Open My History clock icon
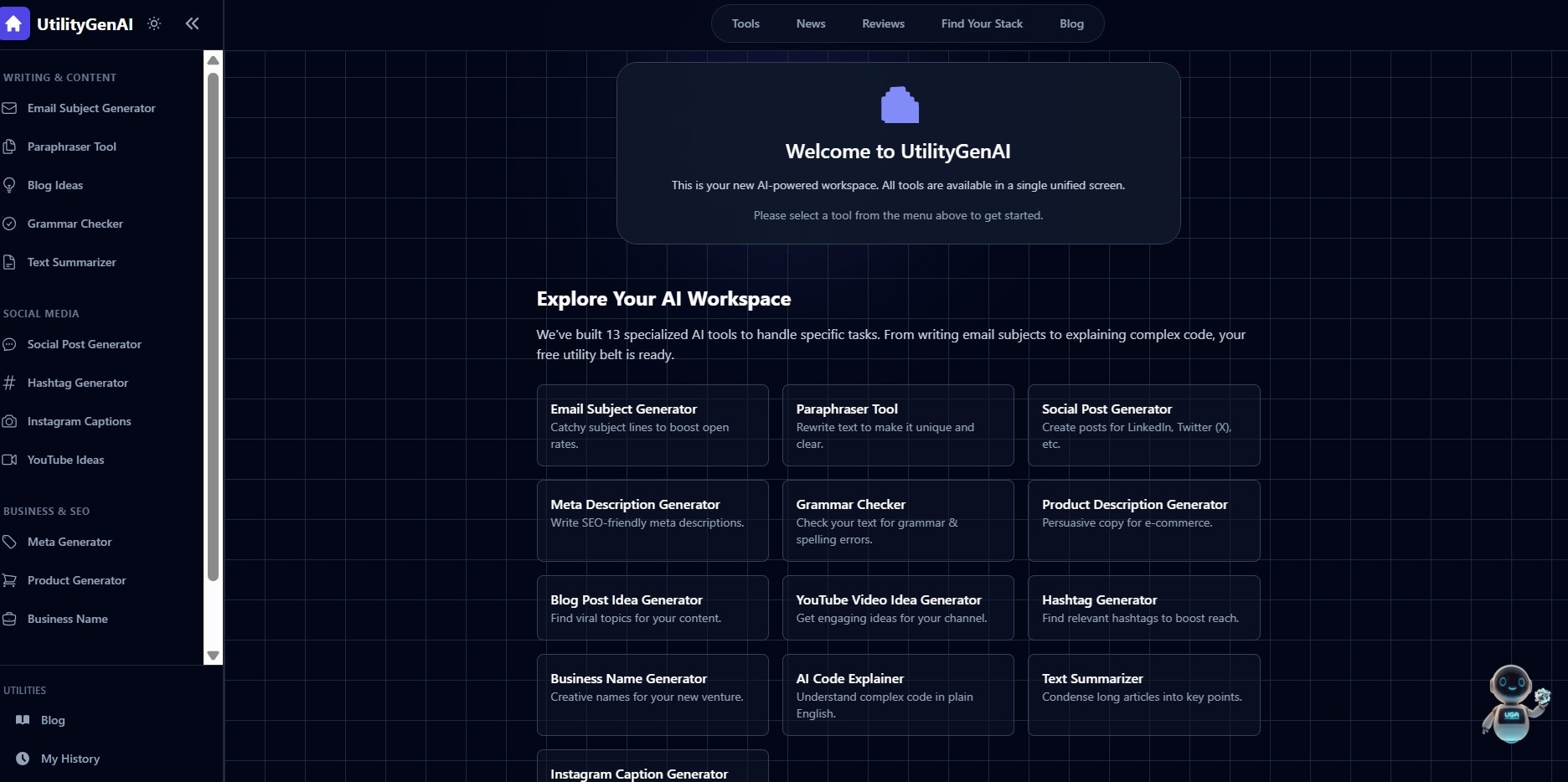 [23, 759]
